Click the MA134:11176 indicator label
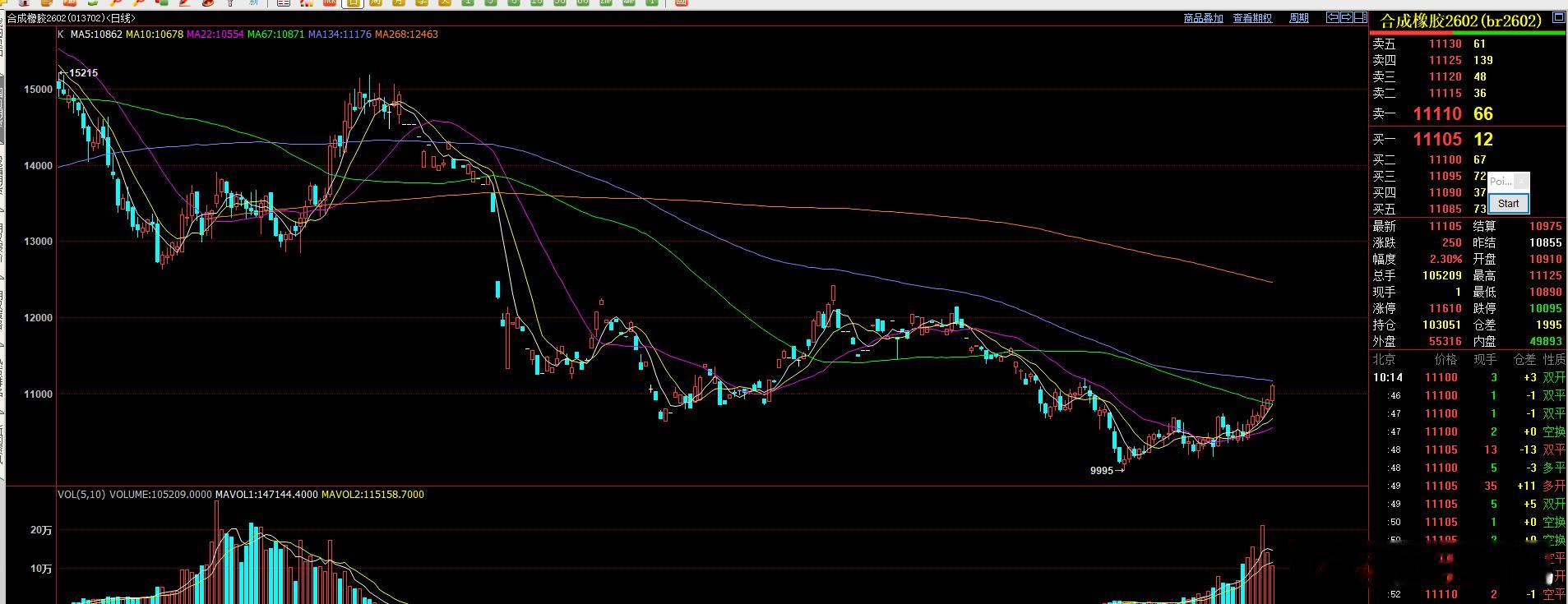The width and height of the screenshot is (1568, 604). pyautogui.click(x=340, y=35)
